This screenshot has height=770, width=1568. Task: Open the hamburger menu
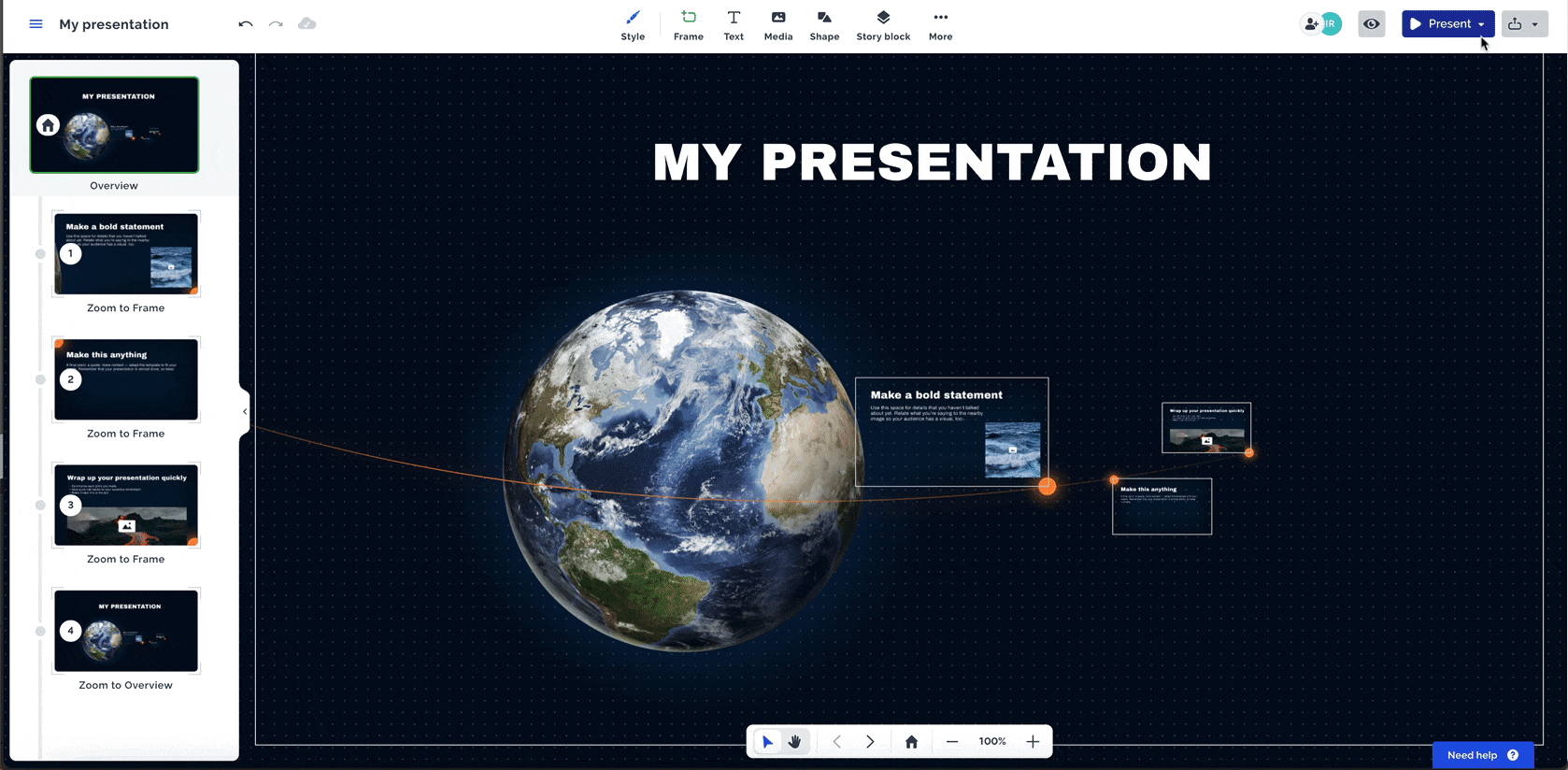coord(36,24)
